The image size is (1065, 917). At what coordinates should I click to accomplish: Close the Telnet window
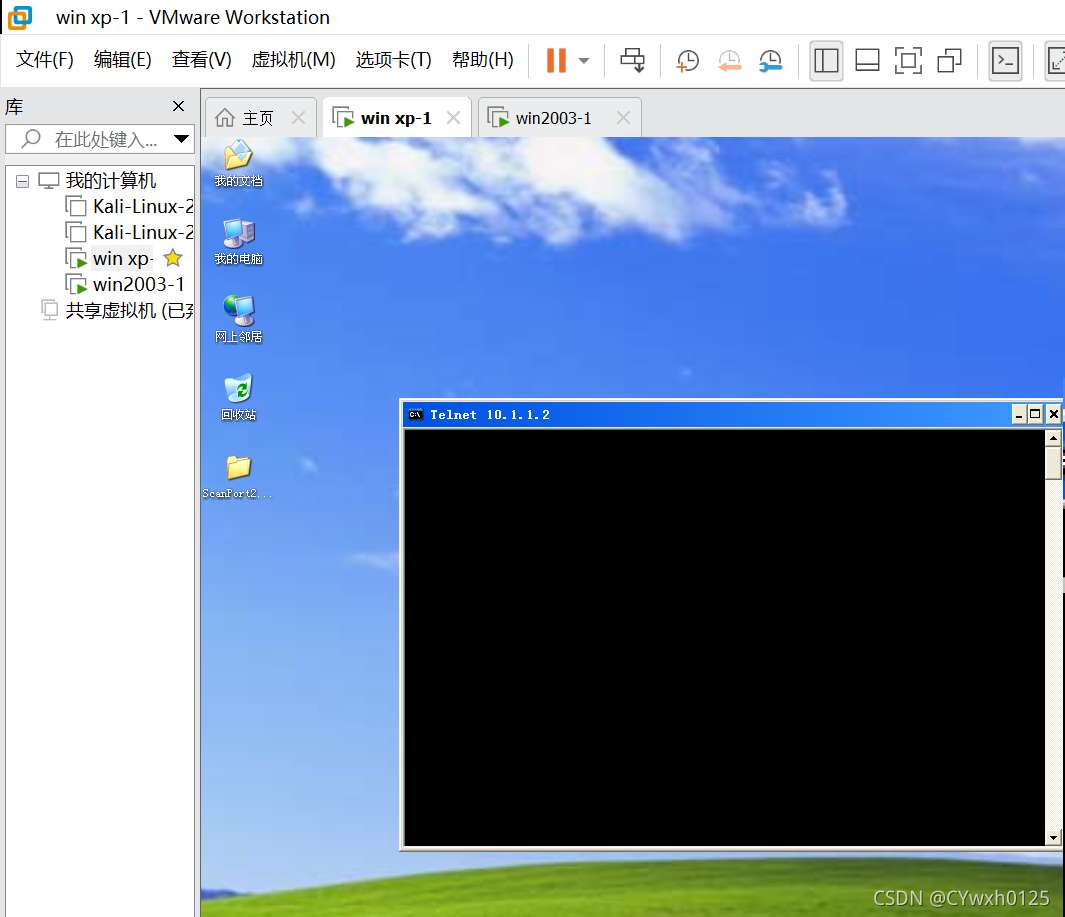1053,414
